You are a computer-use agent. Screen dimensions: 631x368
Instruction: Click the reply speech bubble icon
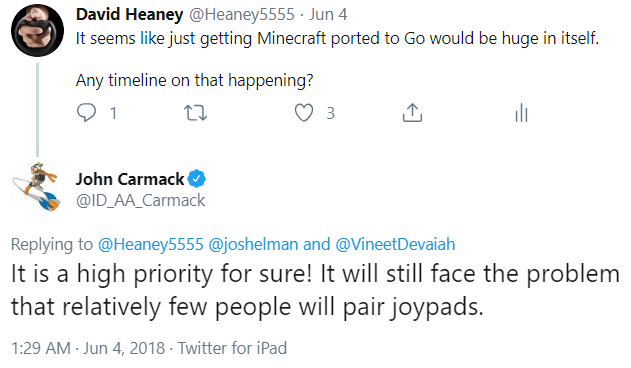tap(86, 113)
